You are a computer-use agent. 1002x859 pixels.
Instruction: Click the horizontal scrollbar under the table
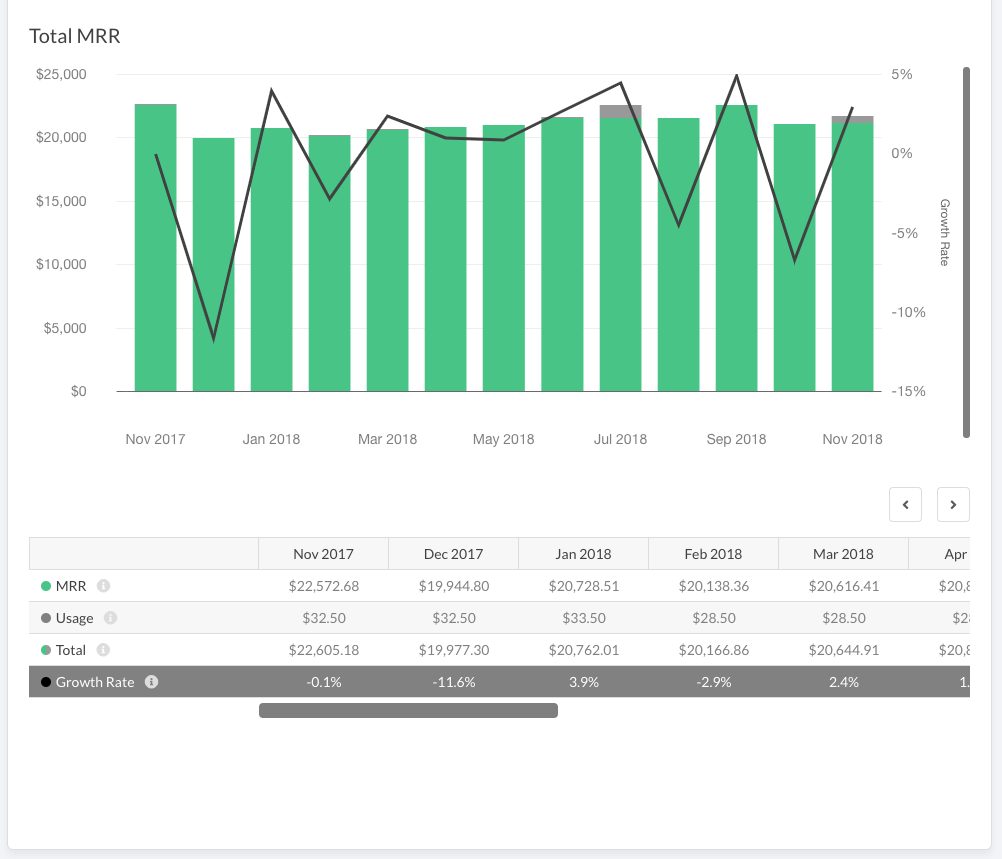click(408, 711)
